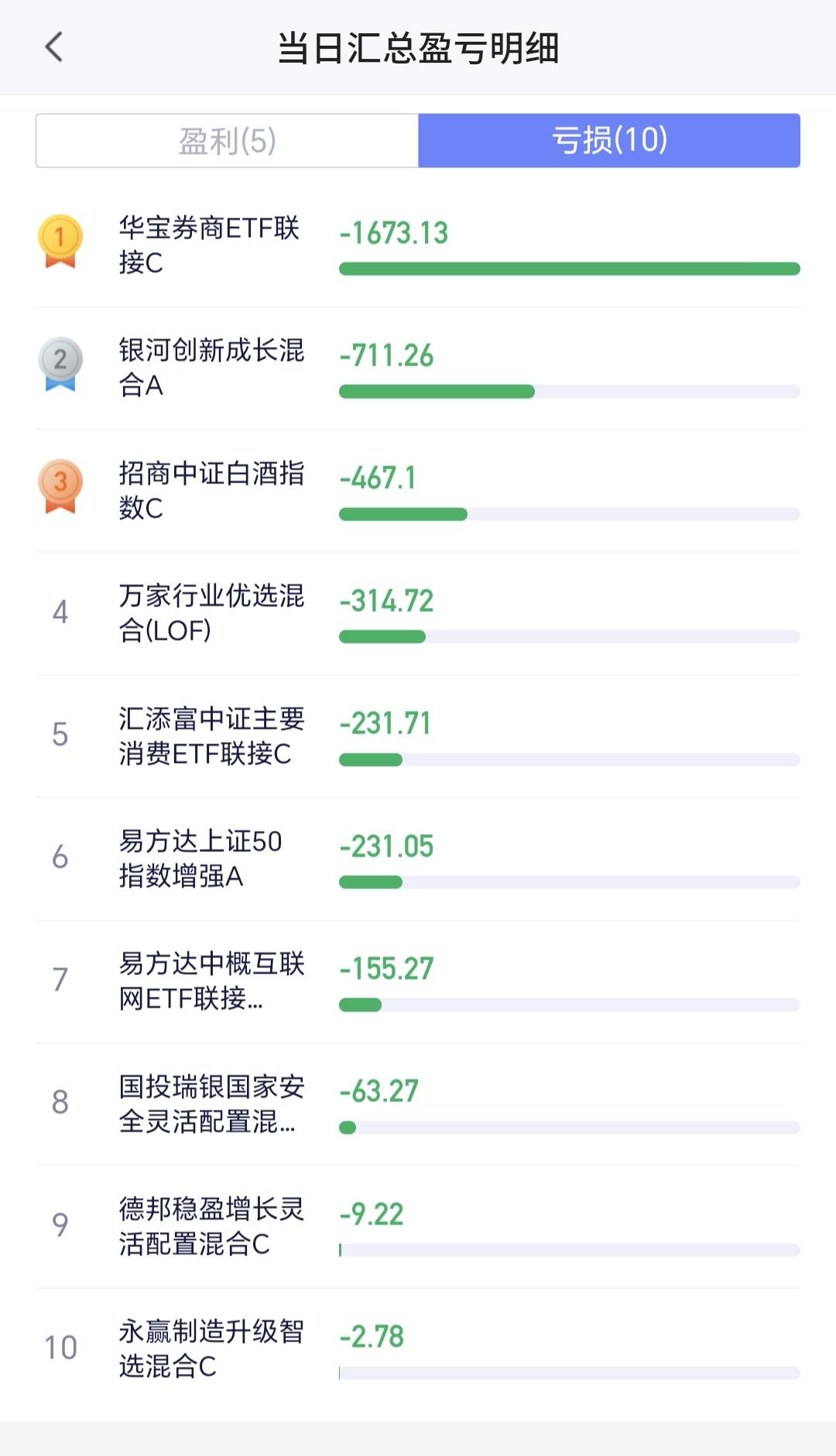Screen dimensions: 836x1456
Task: Select 易方达中概互联网ETF联接 entry
Action: (418, 980)
